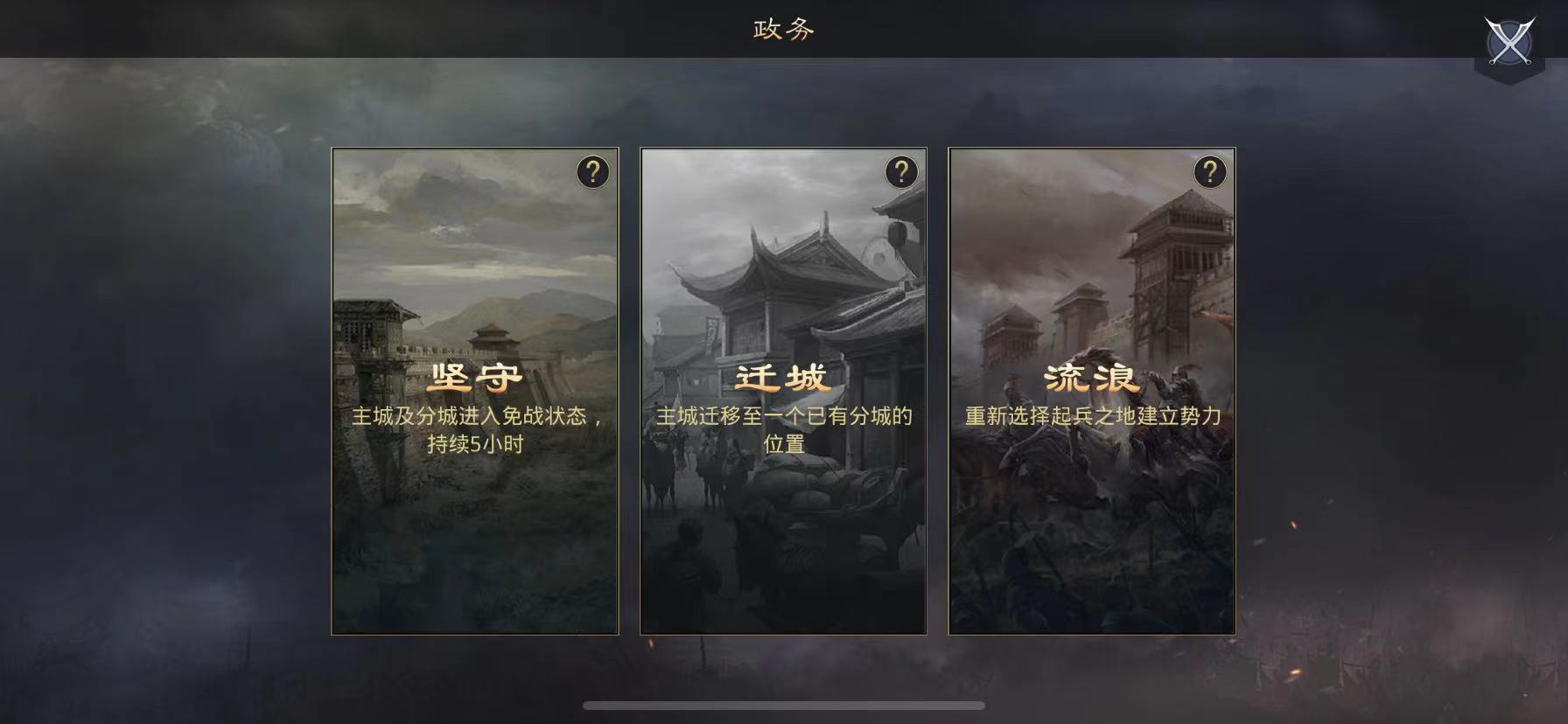Screen dimensions: 1568x724
Task: Select the 坚守 title text
Action: 475,378
